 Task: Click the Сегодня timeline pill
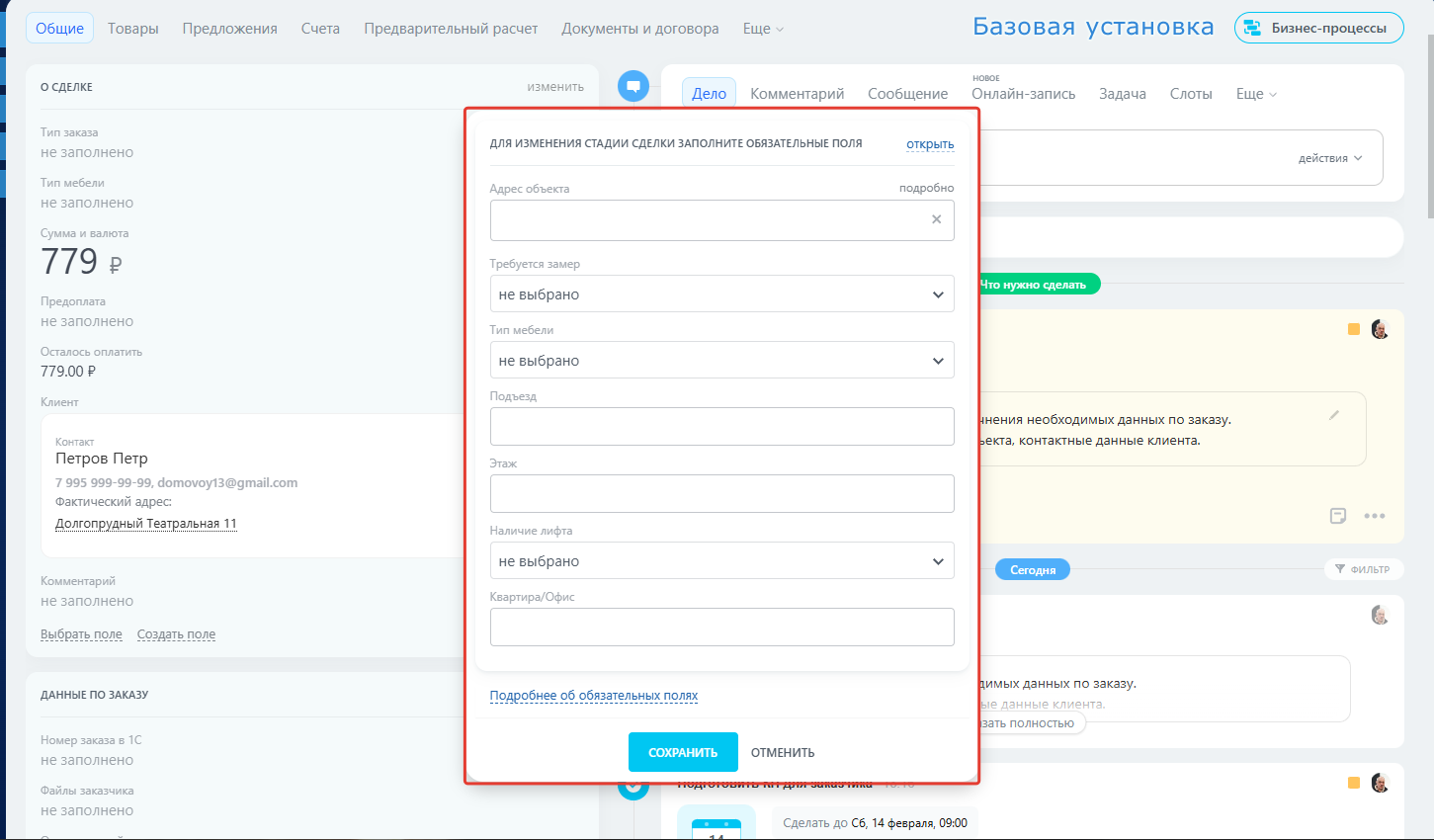[1033, 570]
